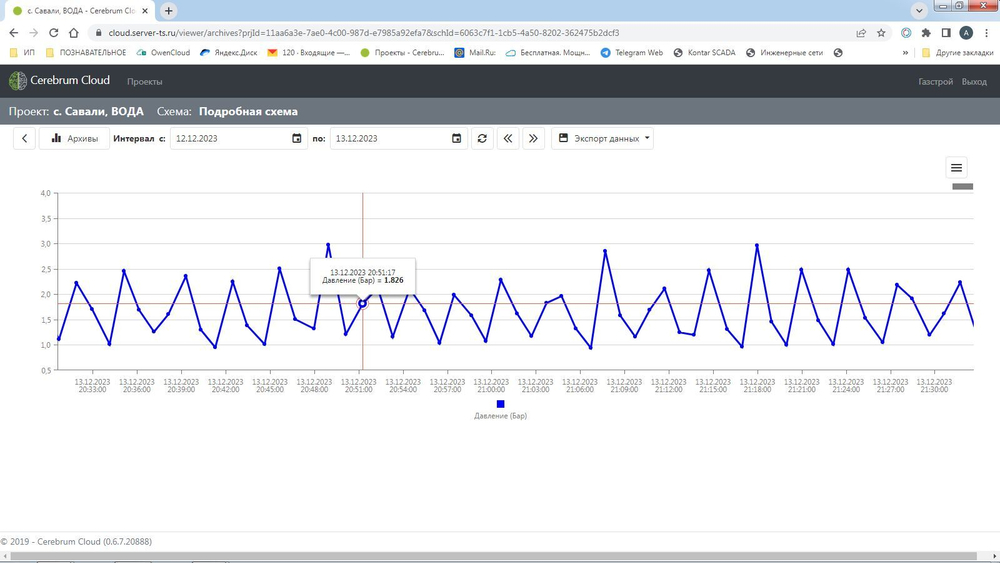Open the Яндекс.Диск bookmark

(229, 53)
